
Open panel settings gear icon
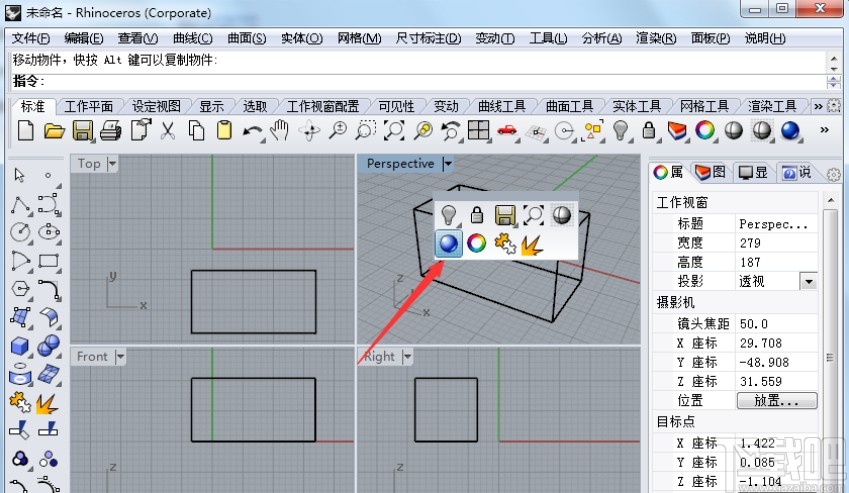[833, 174]
